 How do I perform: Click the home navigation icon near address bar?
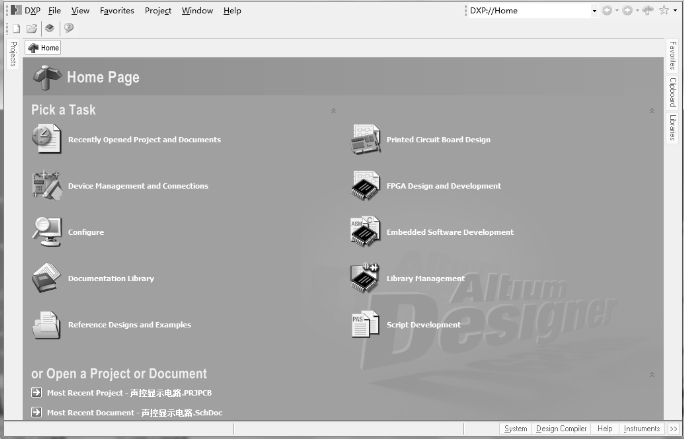point(648,10)
